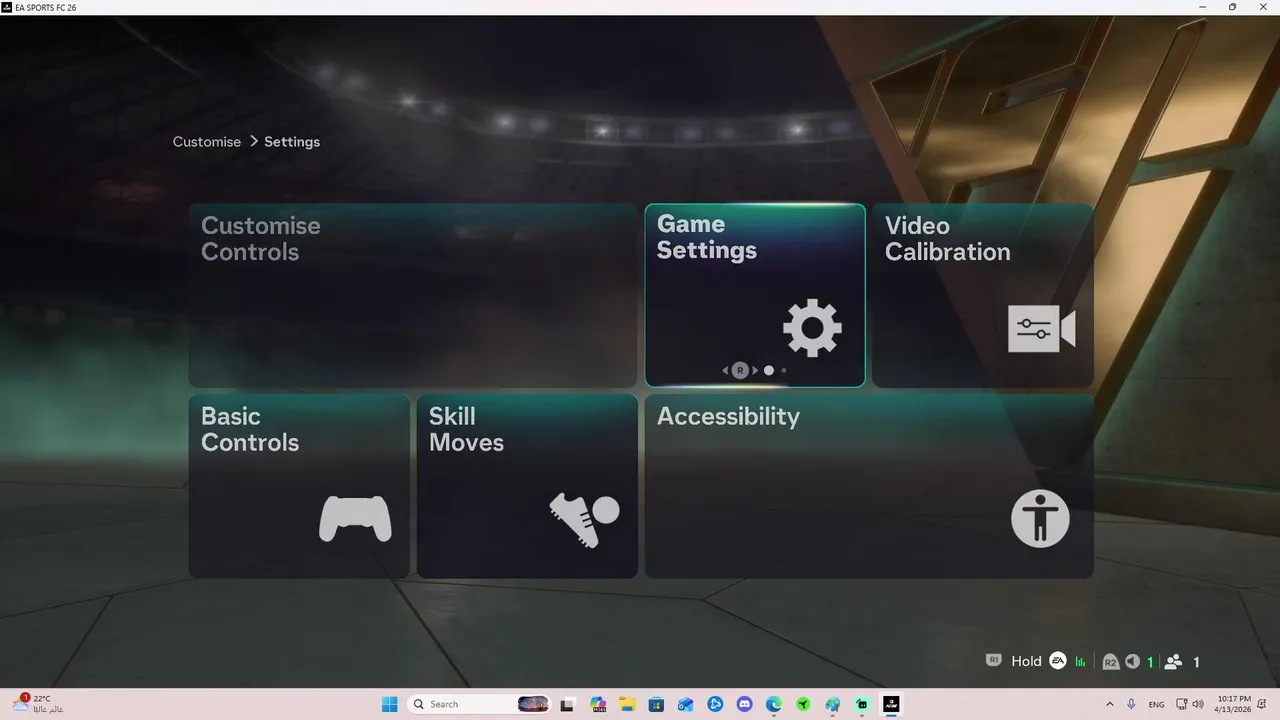This screenshot has height=720, width=1280.
Task: Click the speaker voice chat icon
Action: (1132, 661)
